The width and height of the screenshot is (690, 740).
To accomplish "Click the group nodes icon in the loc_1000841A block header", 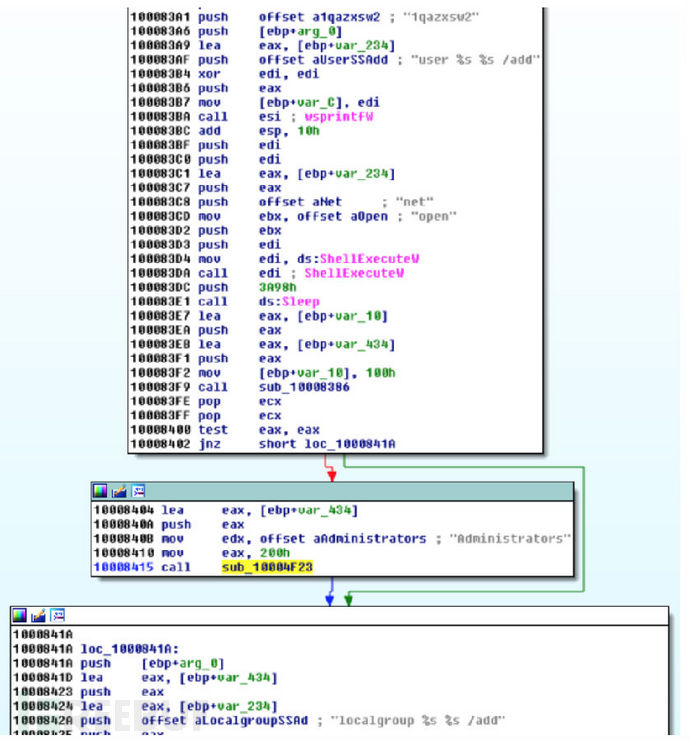I will pyautogui.click(x=57, y=616).
